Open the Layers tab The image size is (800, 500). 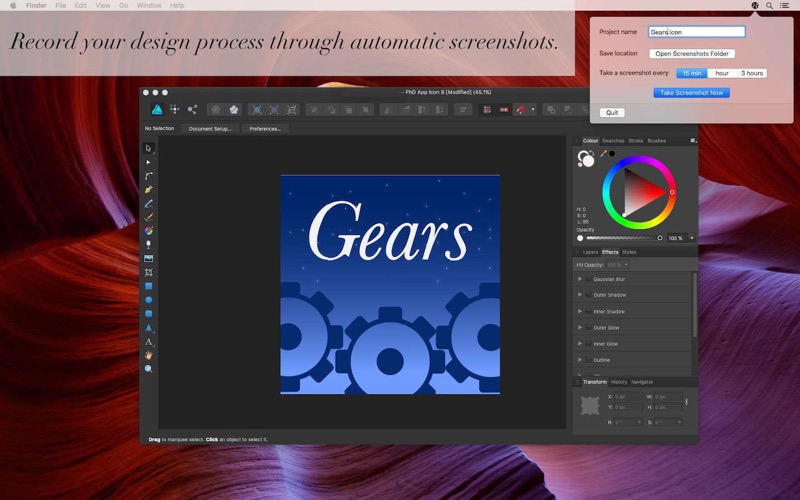coord(590,252)
